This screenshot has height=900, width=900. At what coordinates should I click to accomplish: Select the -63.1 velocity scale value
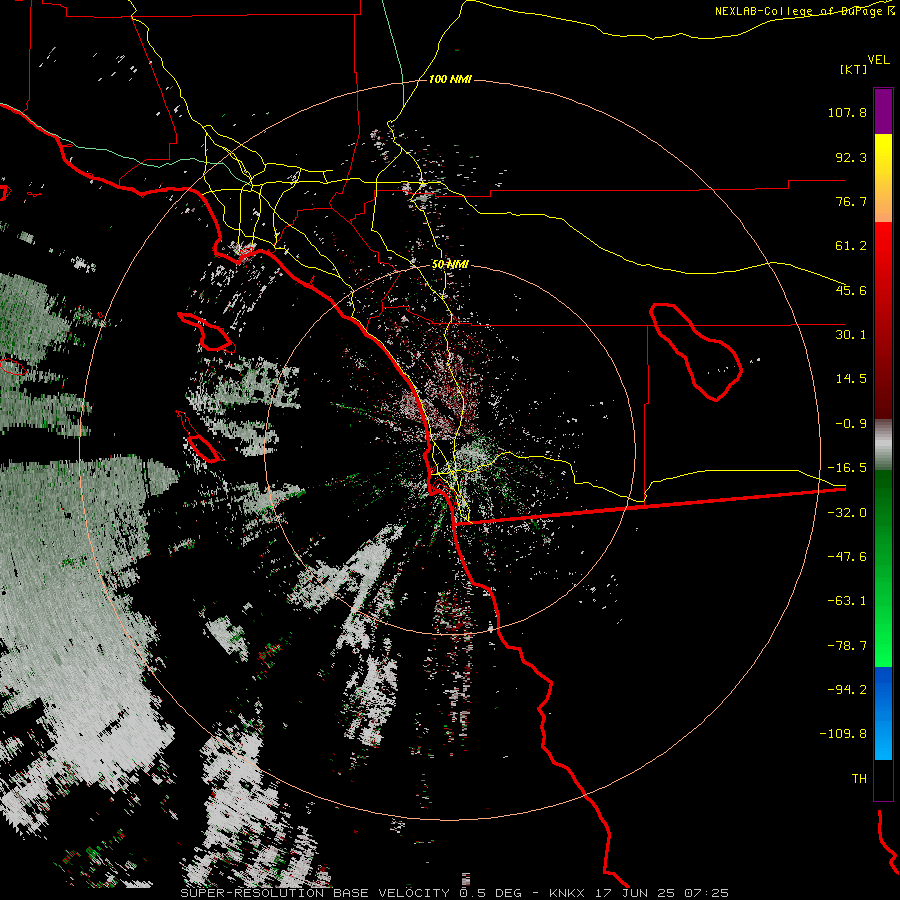pyautogui.click(x=847, y=601)
